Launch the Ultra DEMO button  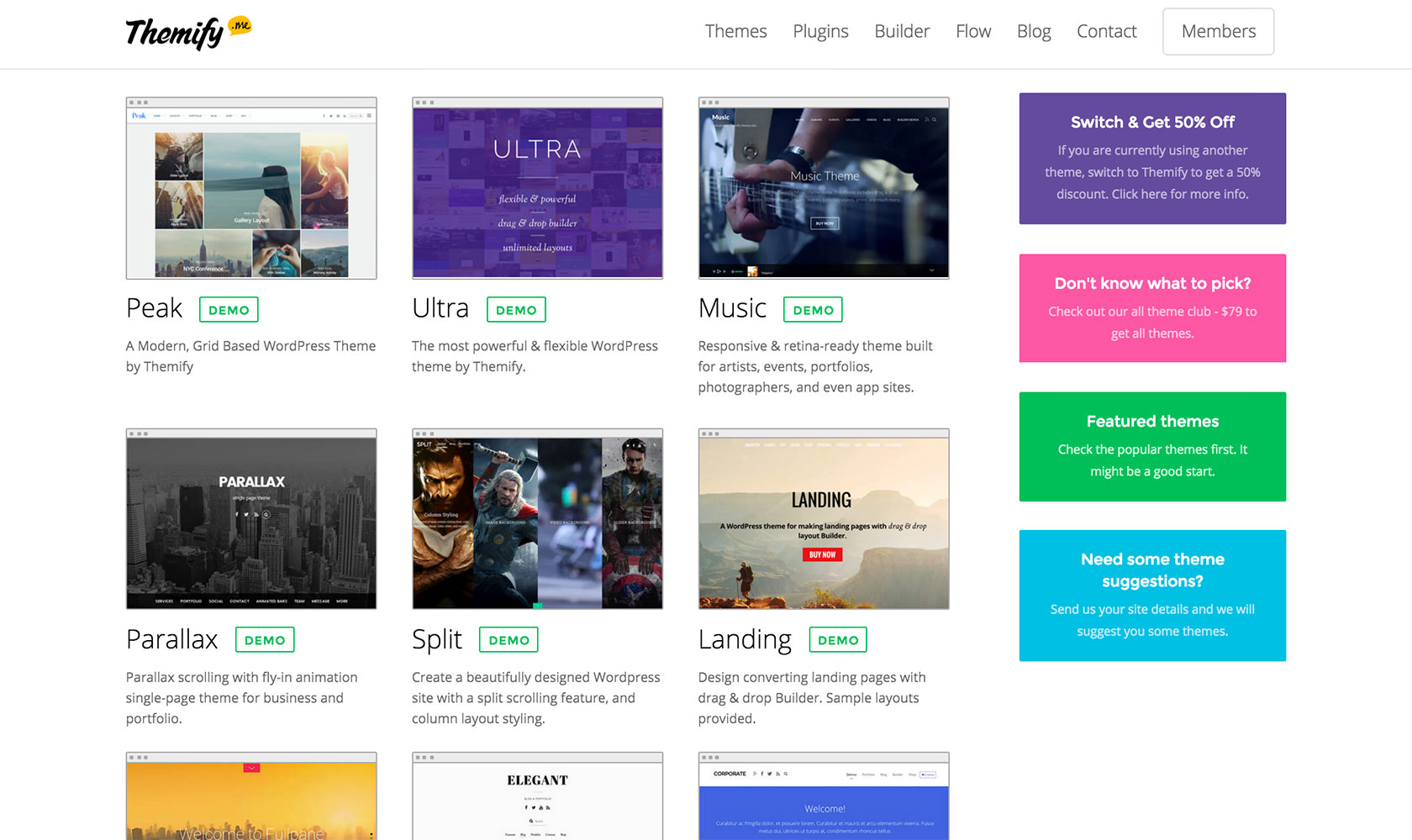pos(516,309)
